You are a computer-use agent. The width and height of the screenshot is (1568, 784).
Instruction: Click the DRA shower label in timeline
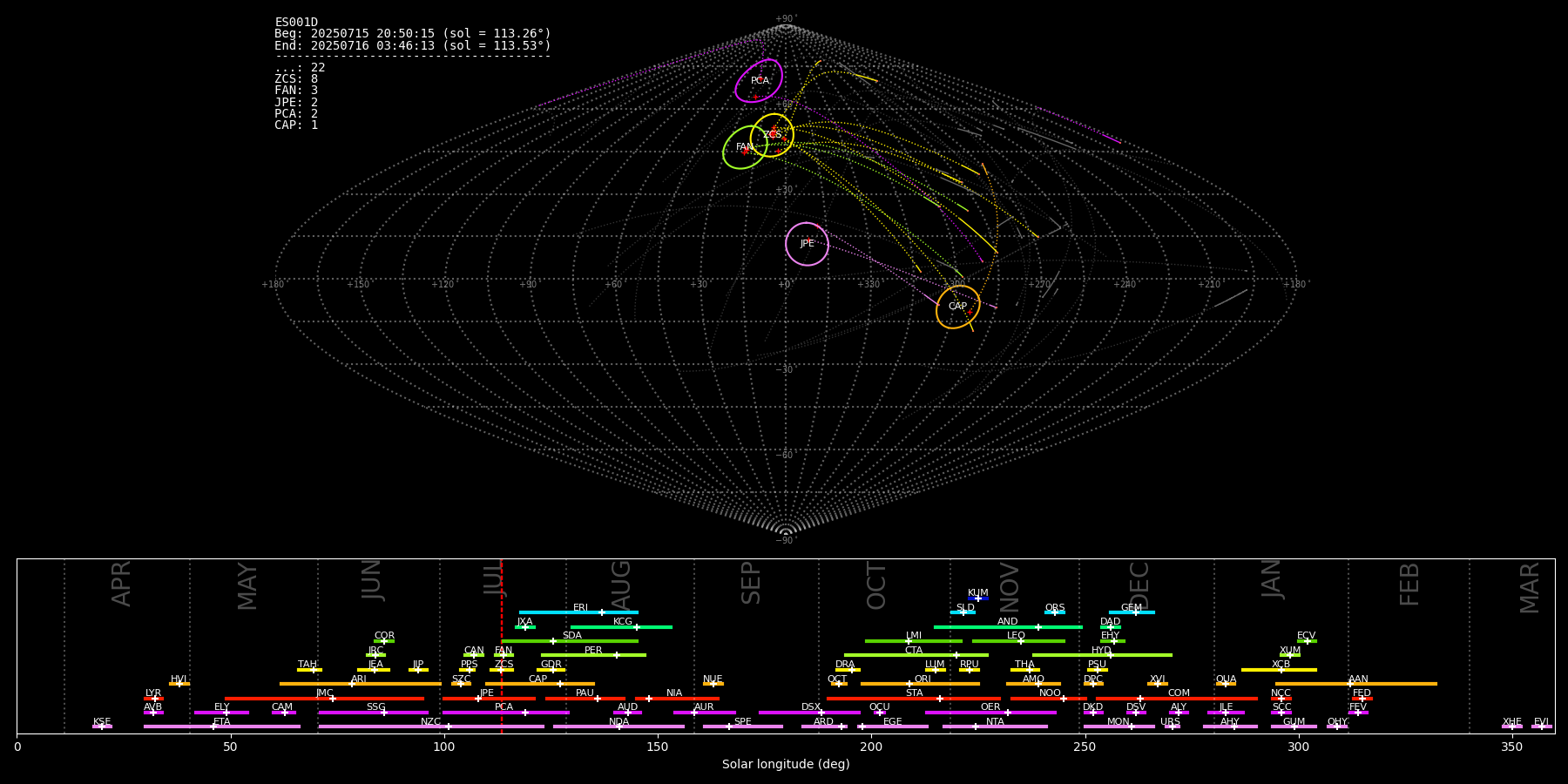click(845, 665)
